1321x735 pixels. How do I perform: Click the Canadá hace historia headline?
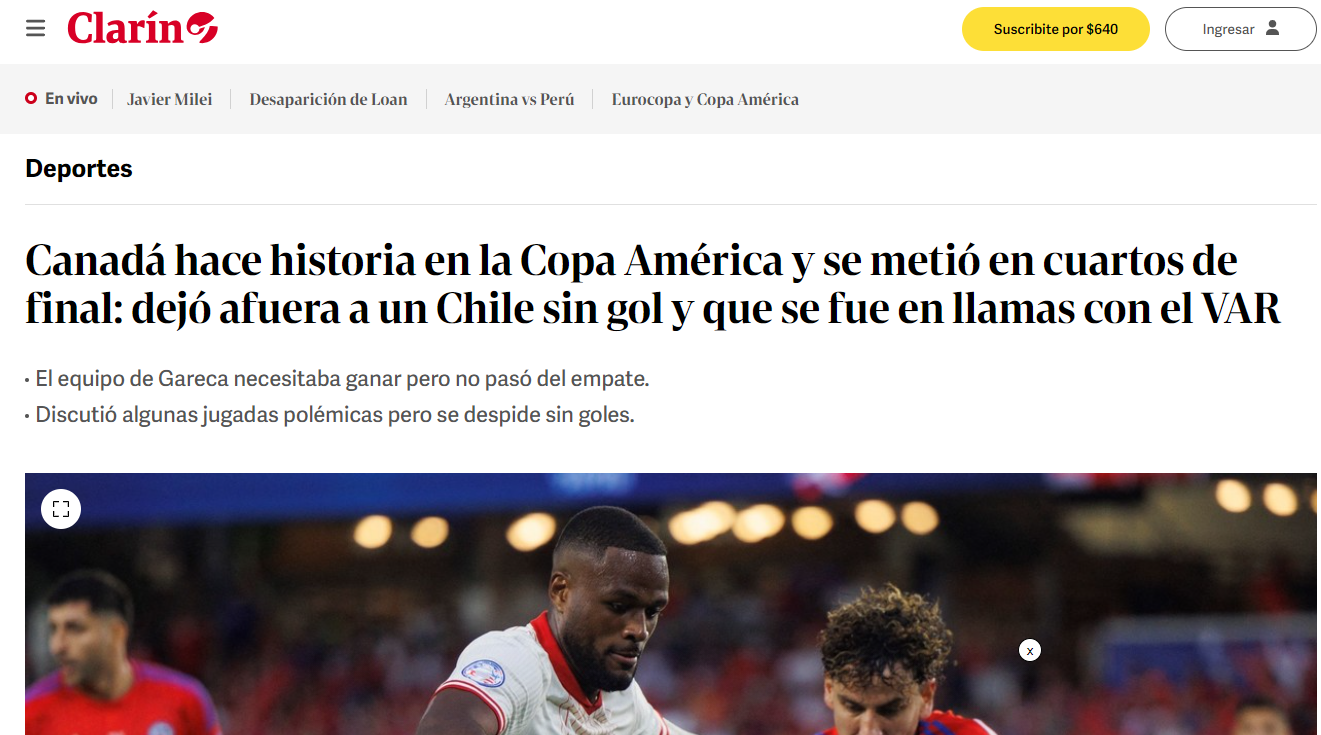point(653,285)
